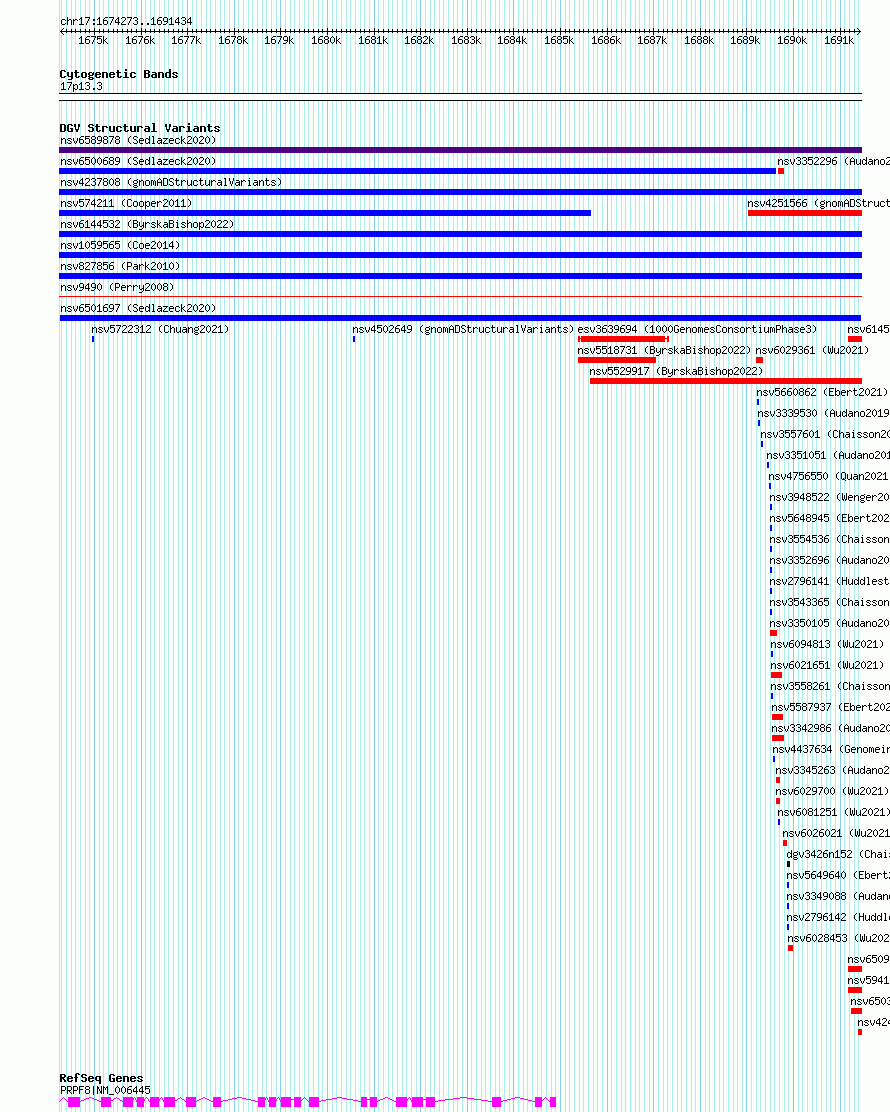Open variant nsv5587937 label
The image size is (890, 1112).
pos(830,708)
